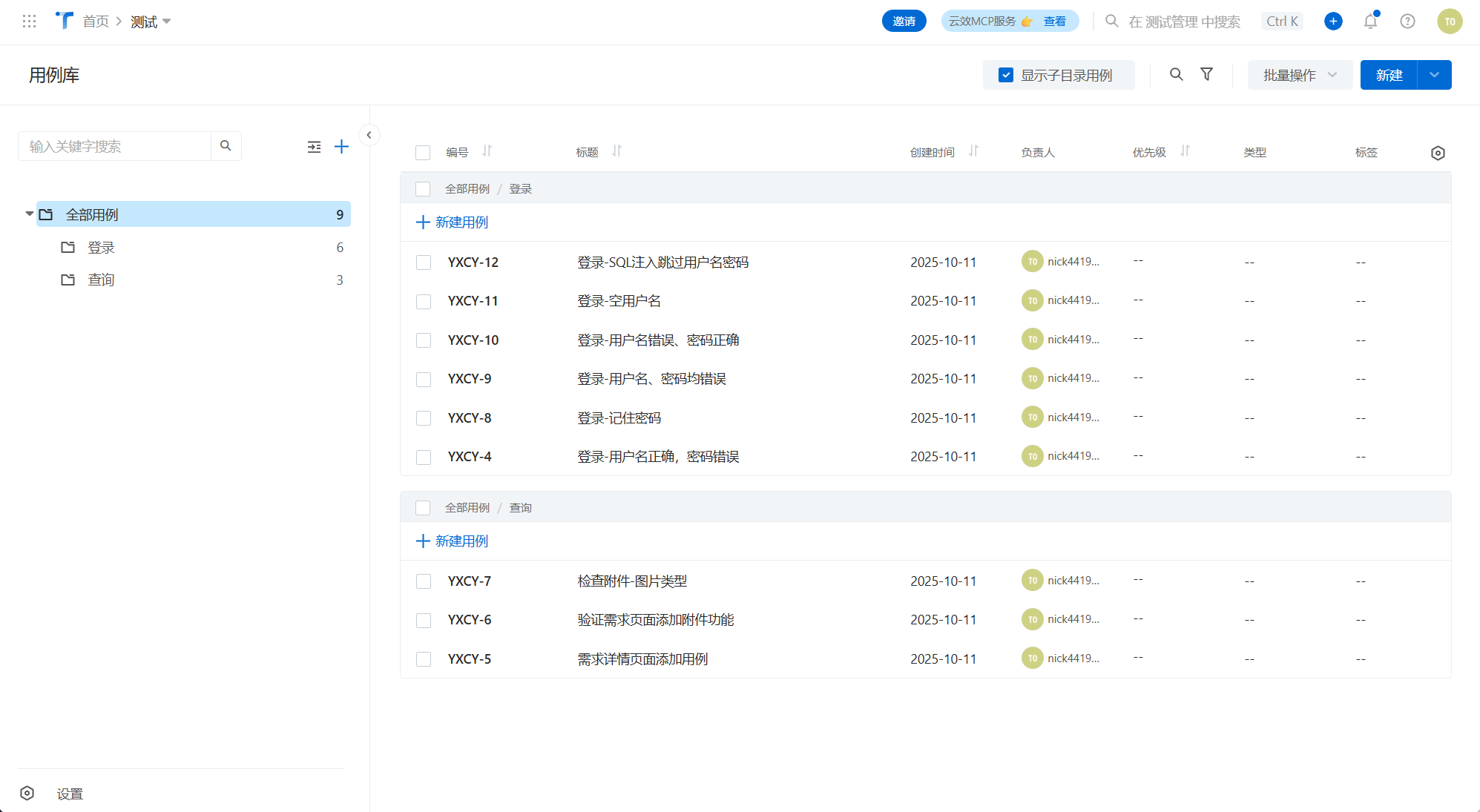Open the filter funnel icon in the toolbar

[1206, 74]
